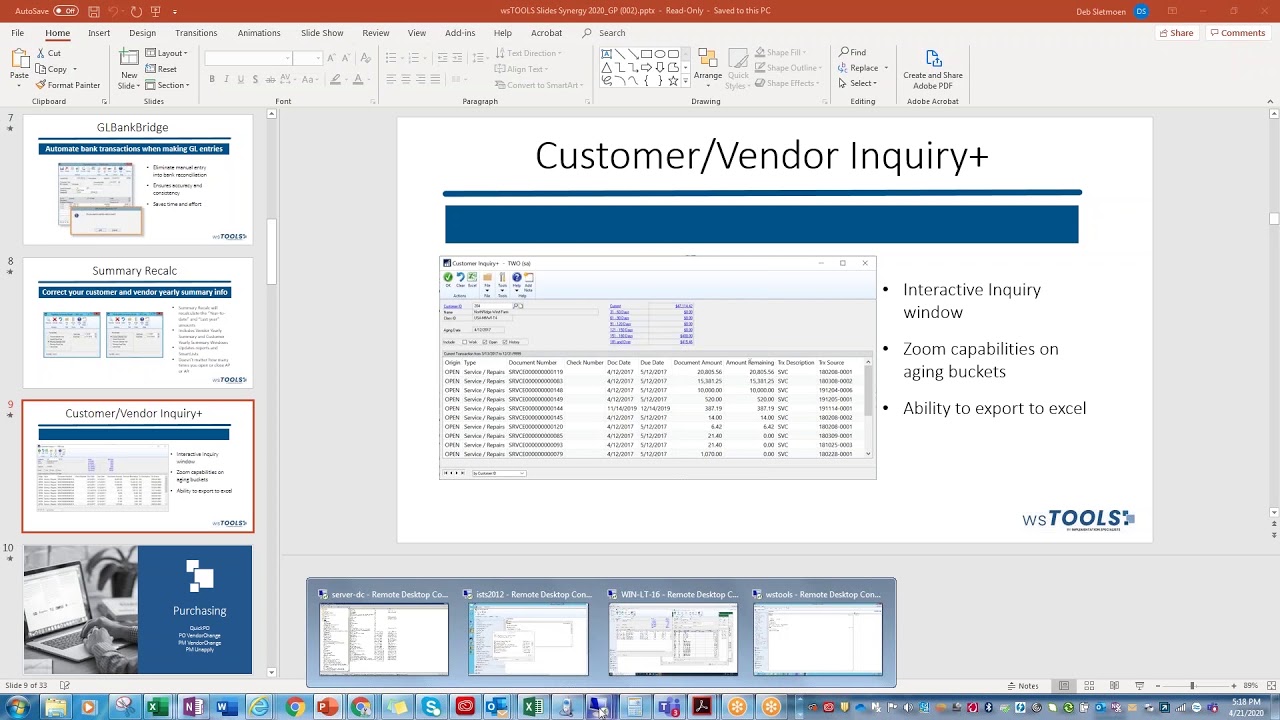Toggle Notes pane in status bar
Viewport: 1280px width, 720px height.
(1022, 686)
